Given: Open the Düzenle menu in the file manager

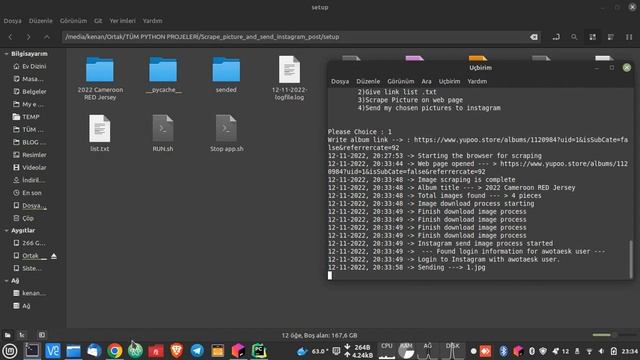Looking at the screenshot, I should coord(40,21).
